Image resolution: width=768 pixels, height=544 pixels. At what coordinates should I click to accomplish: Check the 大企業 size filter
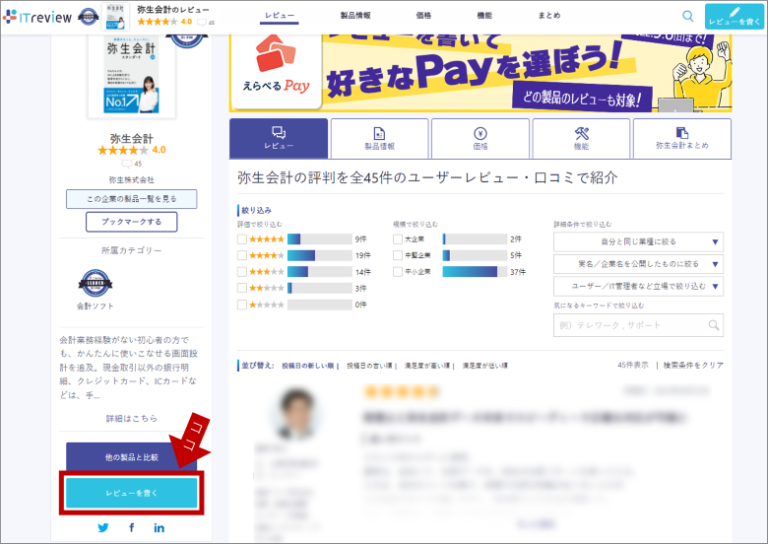(x=398, y=239)
